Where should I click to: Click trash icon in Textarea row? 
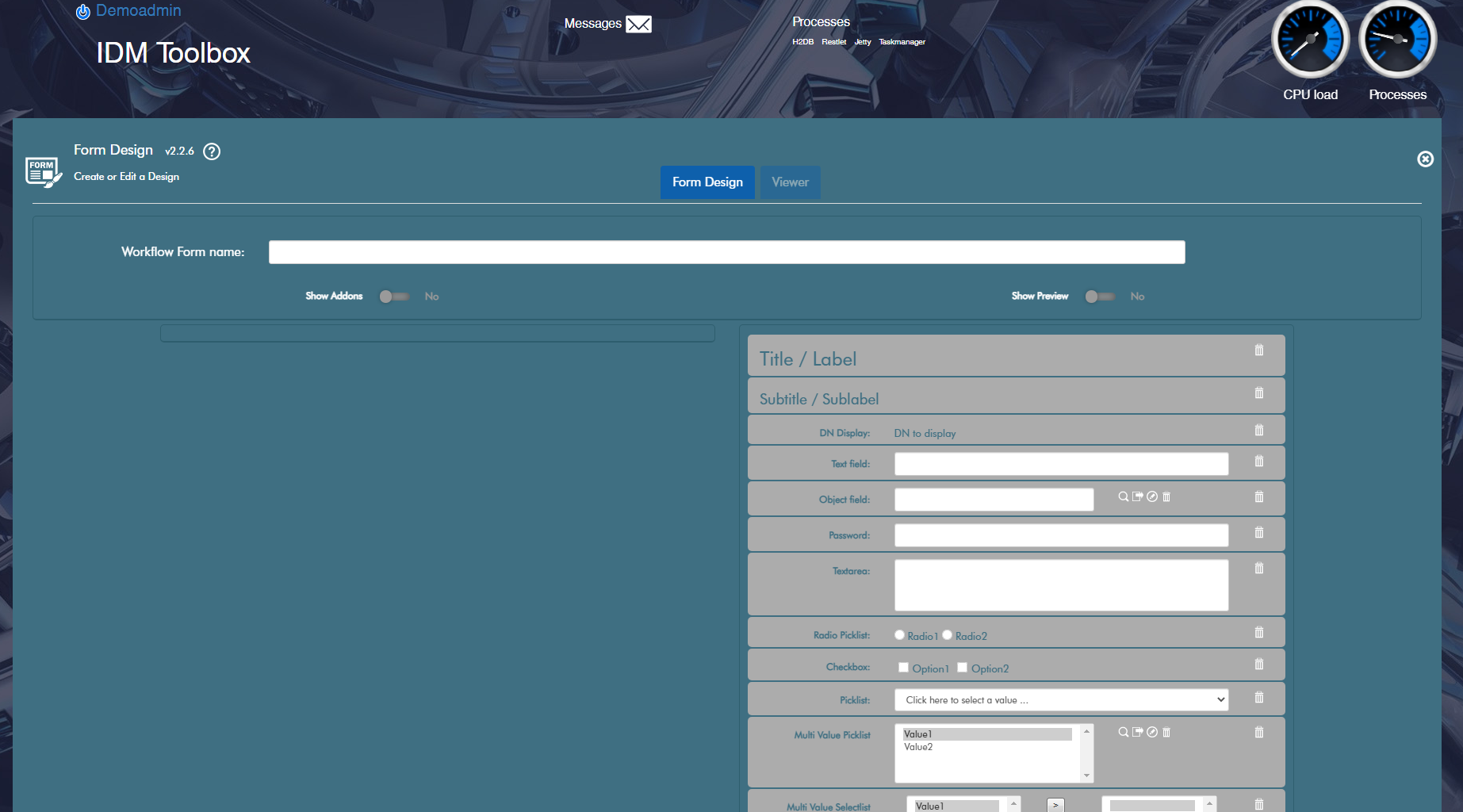click(x=1258, y=569)
